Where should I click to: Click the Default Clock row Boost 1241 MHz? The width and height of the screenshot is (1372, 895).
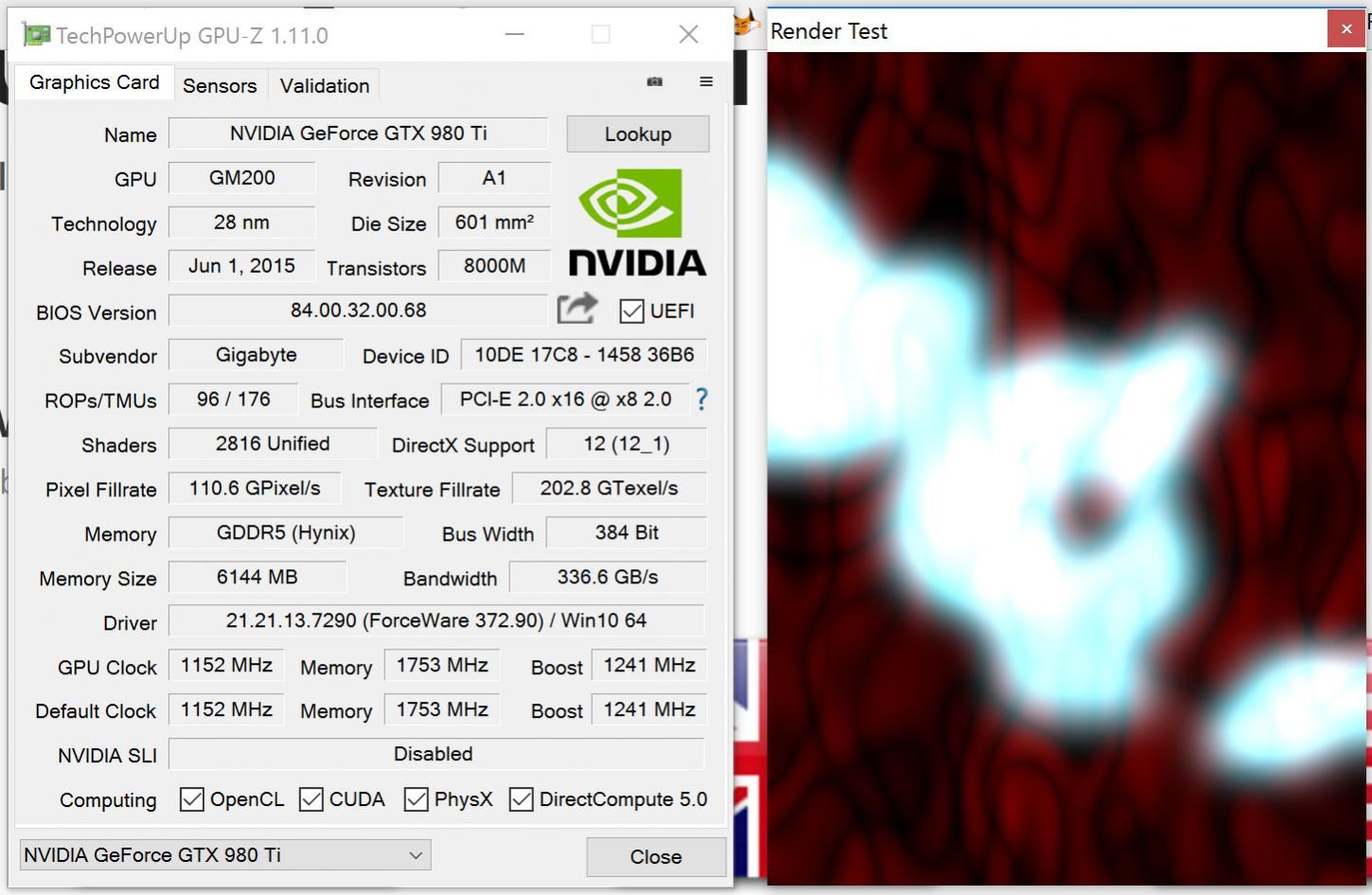[x=650, y=710]
